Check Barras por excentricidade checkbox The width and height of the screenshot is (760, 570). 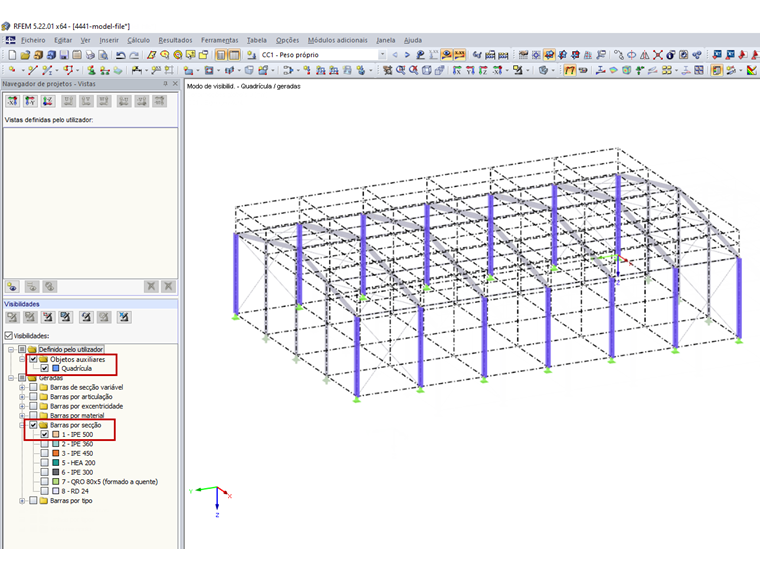(33, 406)
